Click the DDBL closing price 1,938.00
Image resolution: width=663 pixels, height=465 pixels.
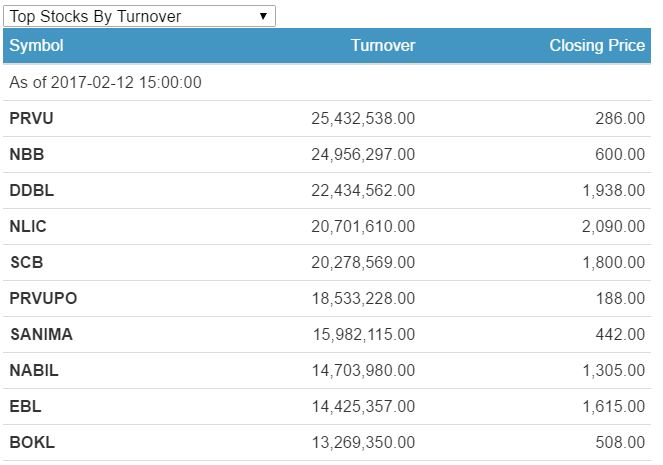pos(614,191)
